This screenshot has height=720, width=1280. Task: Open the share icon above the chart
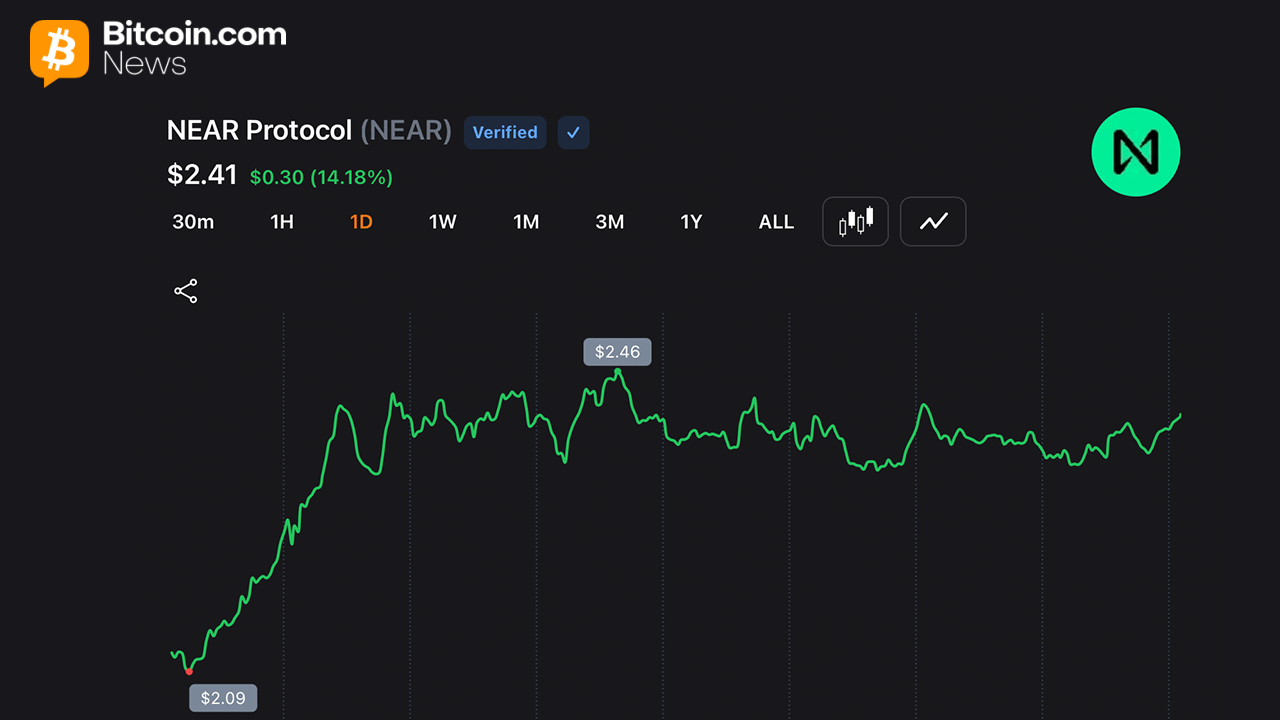pos(186,291)
